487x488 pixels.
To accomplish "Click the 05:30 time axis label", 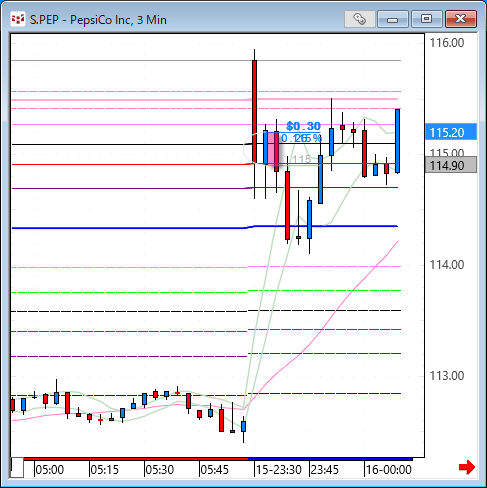I will pyautogui.click(x=159, y=470).
